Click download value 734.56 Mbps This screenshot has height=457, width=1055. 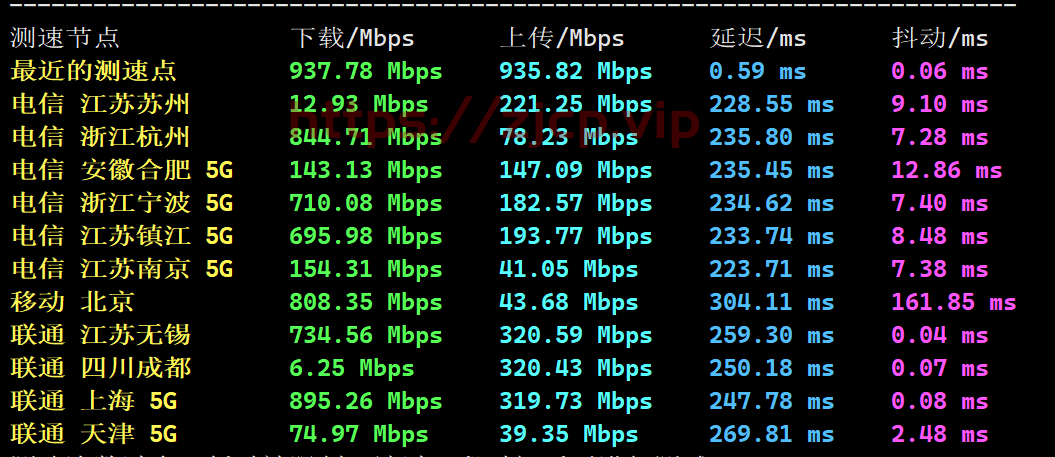pyautogui.click(x=366, y=335)
